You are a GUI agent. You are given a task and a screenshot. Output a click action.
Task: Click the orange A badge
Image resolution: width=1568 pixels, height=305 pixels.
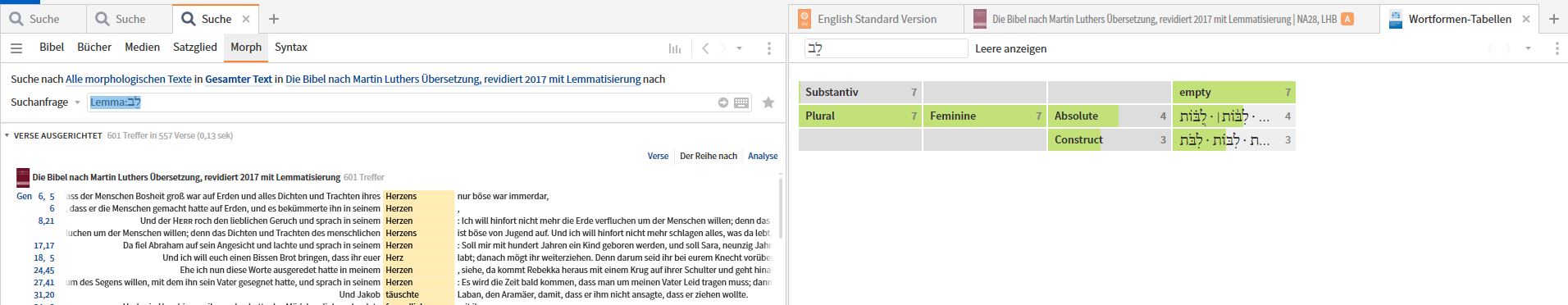point(1347,19)
